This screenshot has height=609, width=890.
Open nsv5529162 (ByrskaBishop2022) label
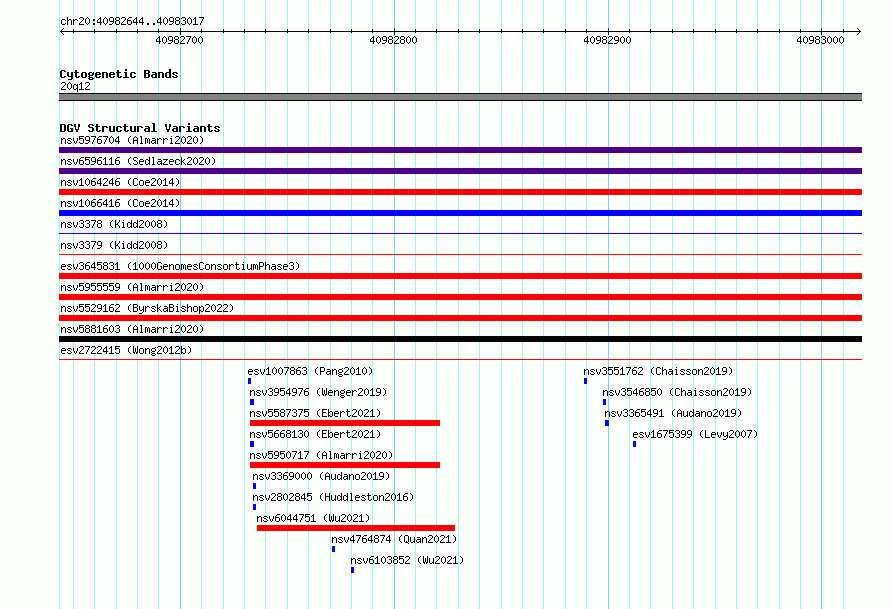tap(147, 308)
